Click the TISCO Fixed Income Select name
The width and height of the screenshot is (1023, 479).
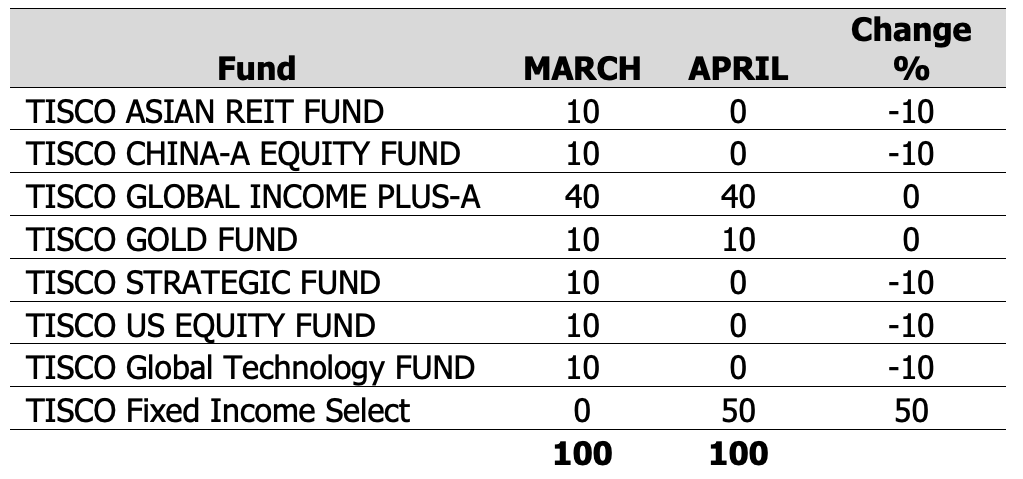(218, 410)
